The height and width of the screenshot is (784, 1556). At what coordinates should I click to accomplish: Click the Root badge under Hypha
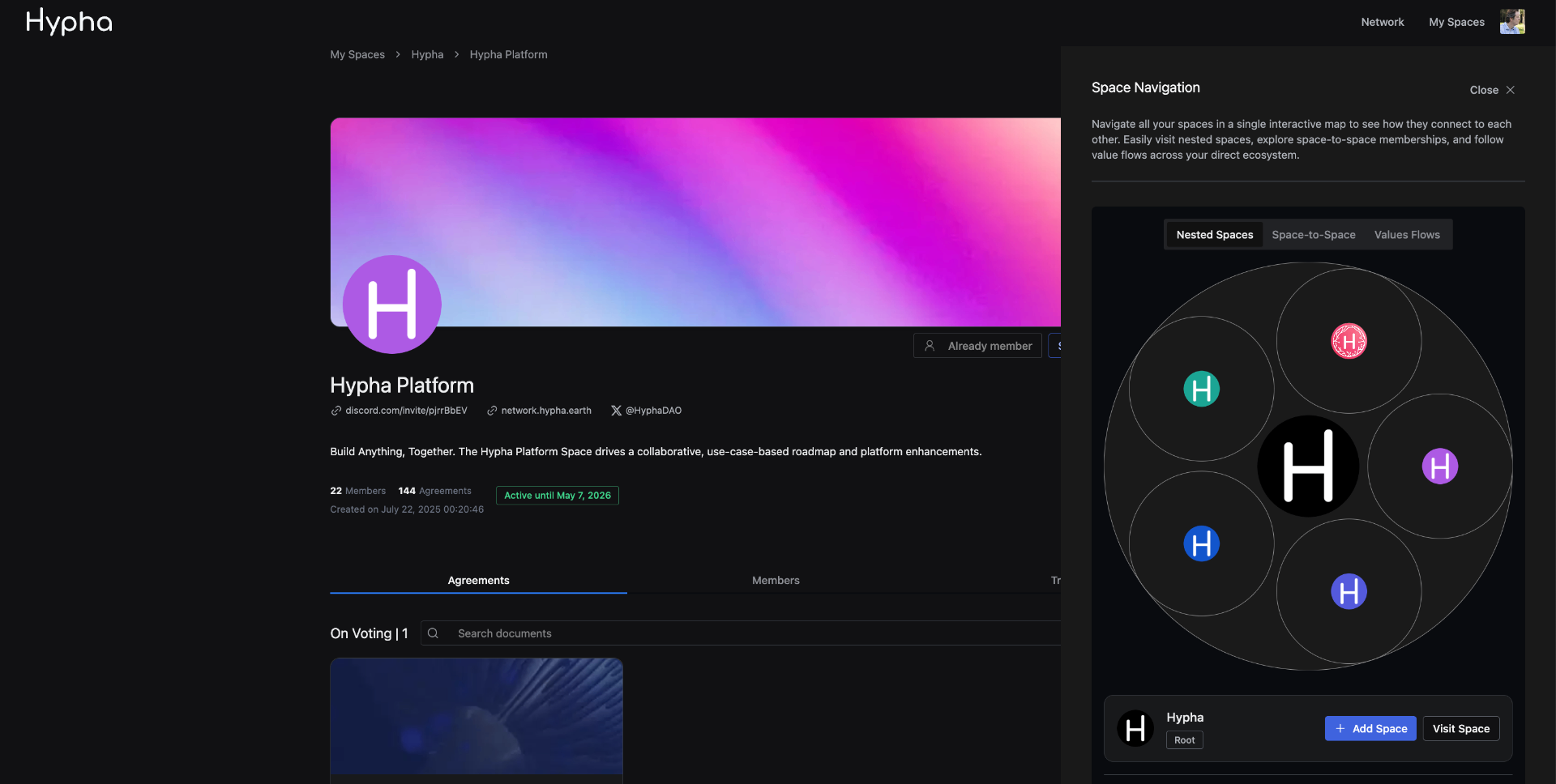click(x=1184, y=740)
